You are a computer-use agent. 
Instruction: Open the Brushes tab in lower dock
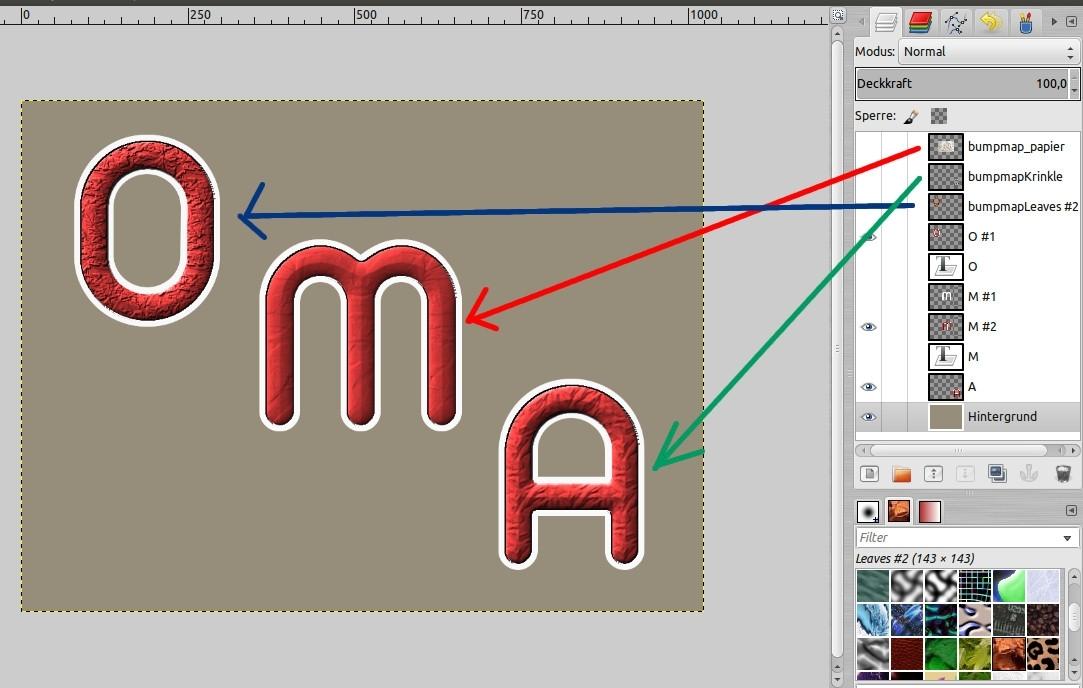(x=868, y=512)
